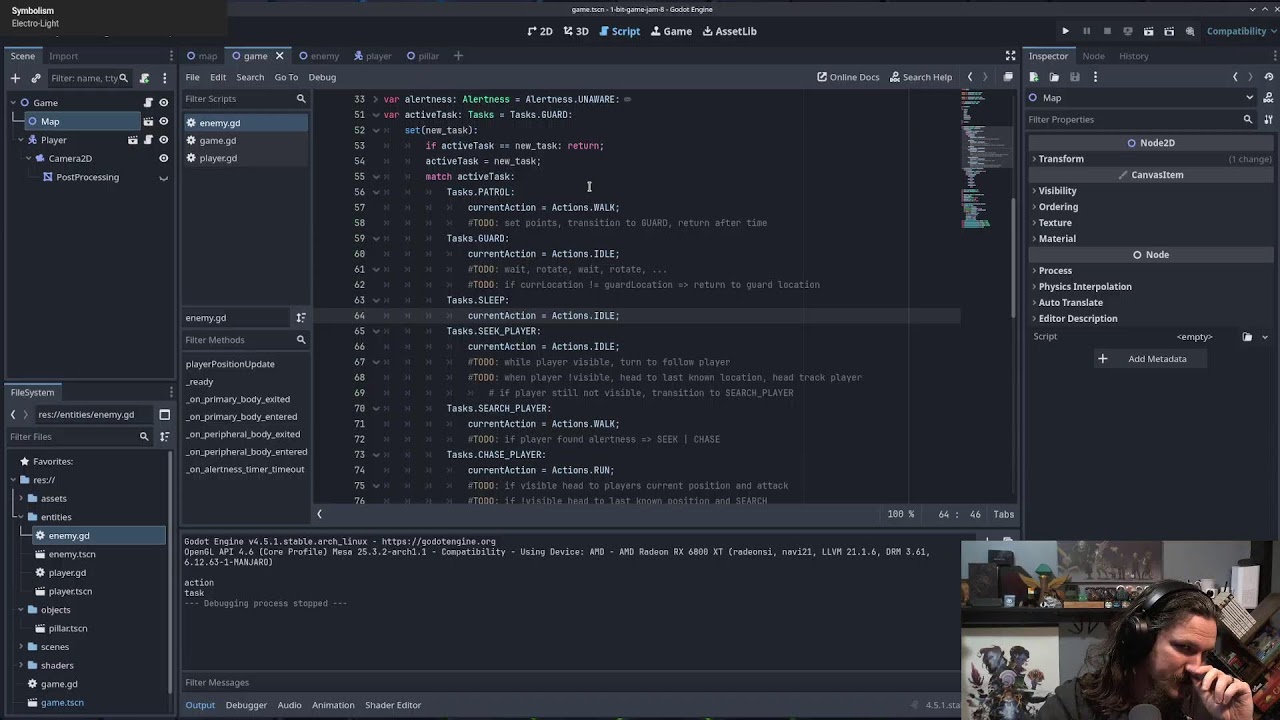The height and width of the screenshot is (720, 1280).
Task: Pause the running project
Action: point(1086,31)
